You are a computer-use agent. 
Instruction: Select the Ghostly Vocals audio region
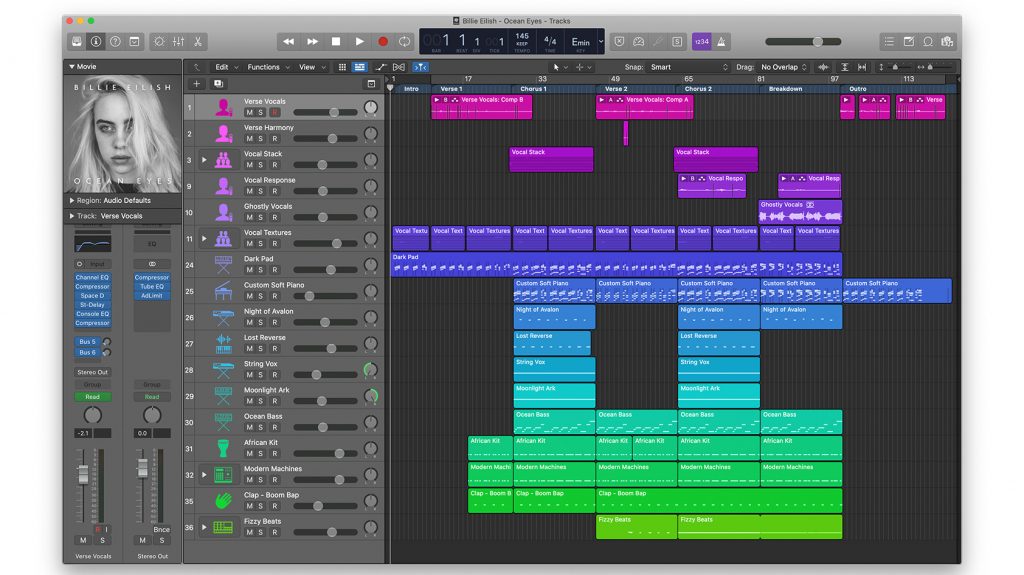[800, 212]
